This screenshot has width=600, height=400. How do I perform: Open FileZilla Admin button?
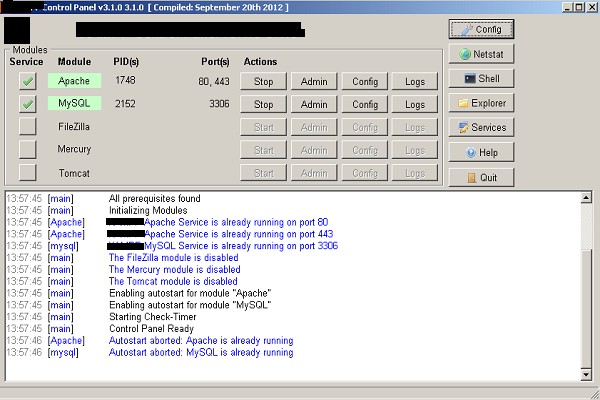click(x=314, y=127)
